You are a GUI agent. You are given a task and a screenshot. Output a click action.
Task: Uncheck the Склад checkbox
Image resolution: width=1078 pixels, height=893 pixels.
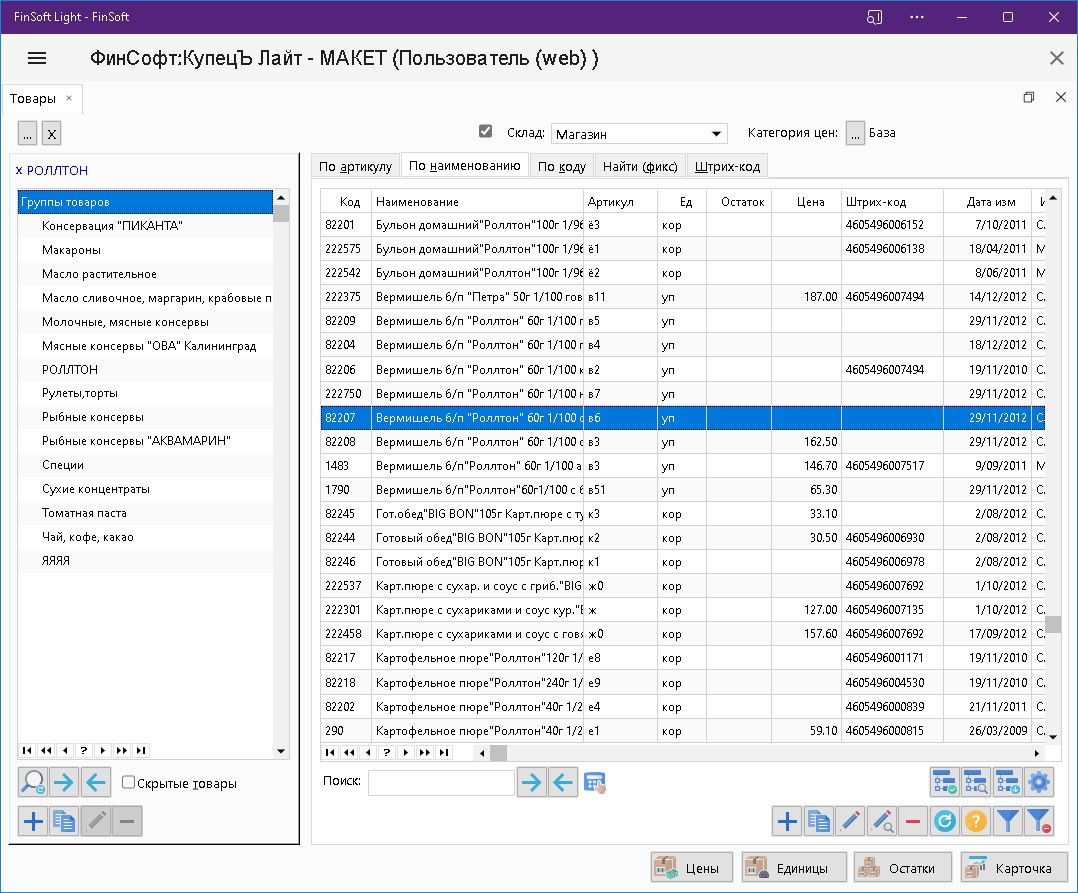486,132
